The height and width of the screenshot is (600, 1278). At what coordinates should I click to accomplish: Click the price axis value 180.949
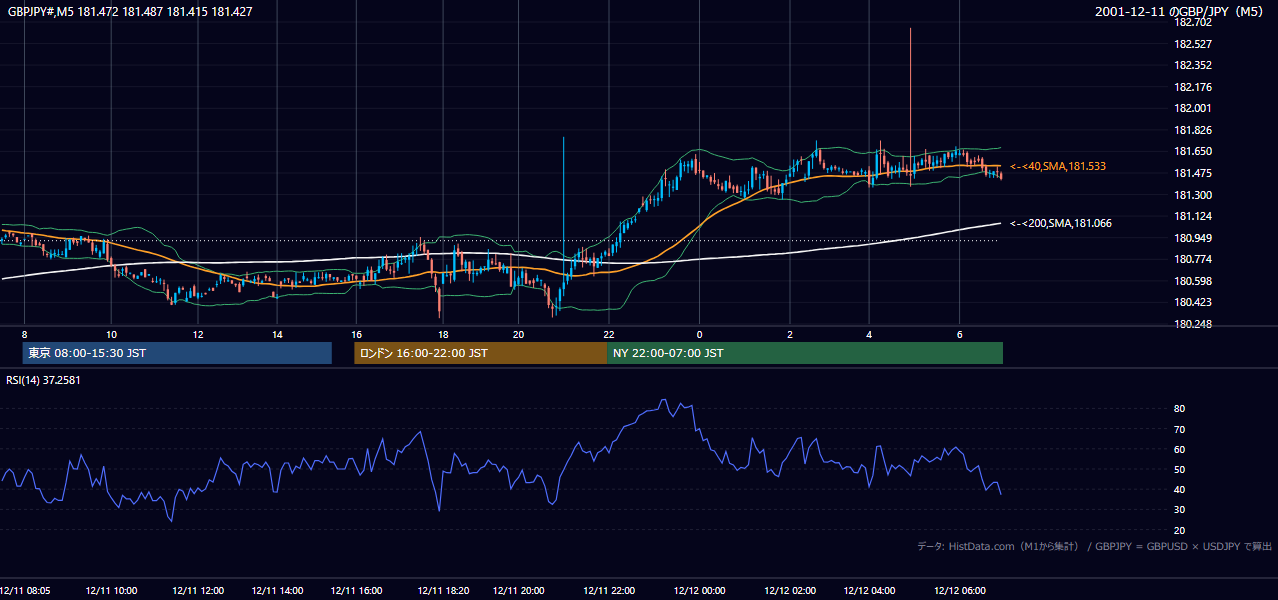coord(1193,238)
